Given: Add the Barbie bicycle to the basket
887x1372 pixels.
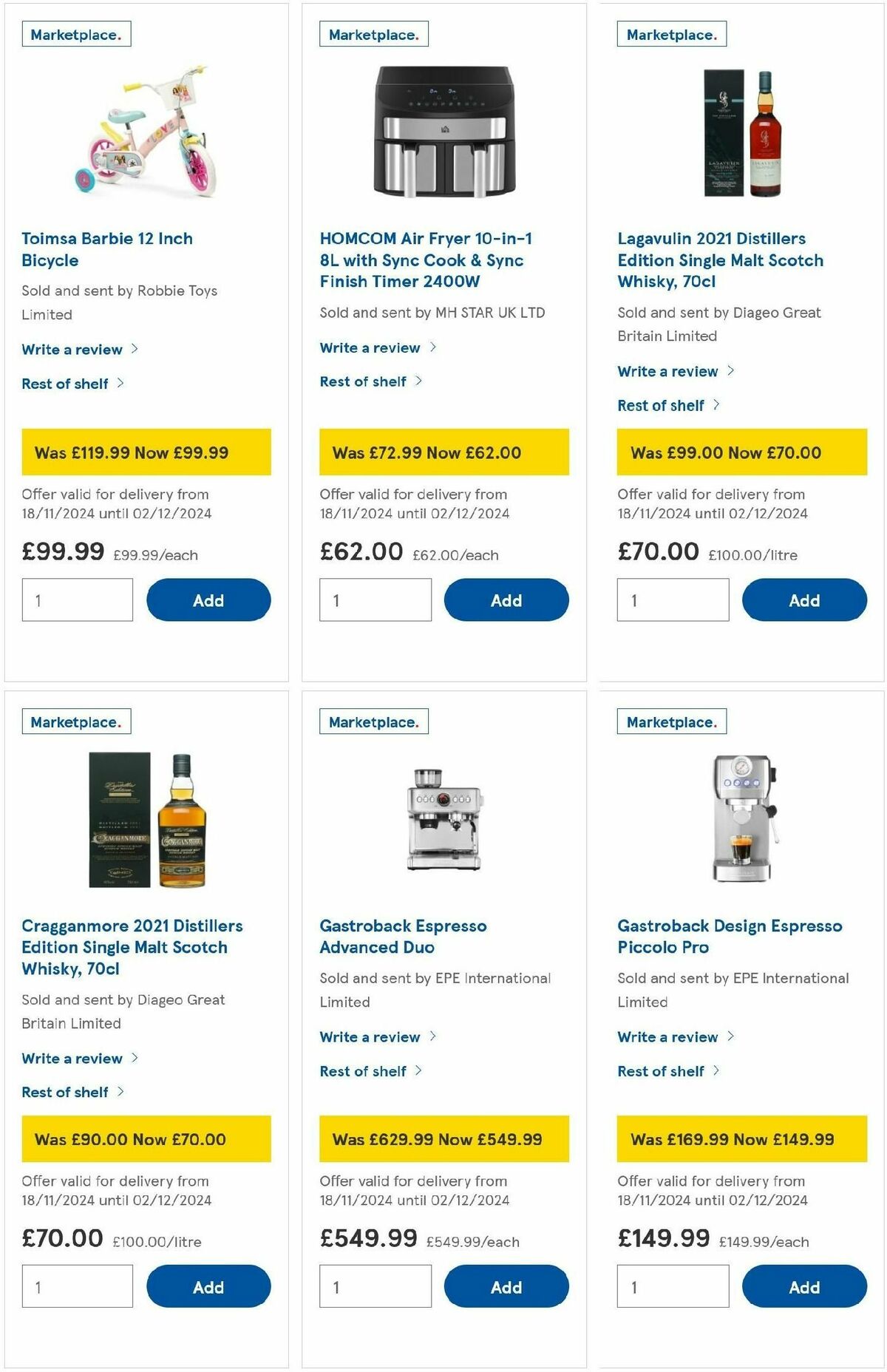Looking at the screenshot, I should pos(208,600).
